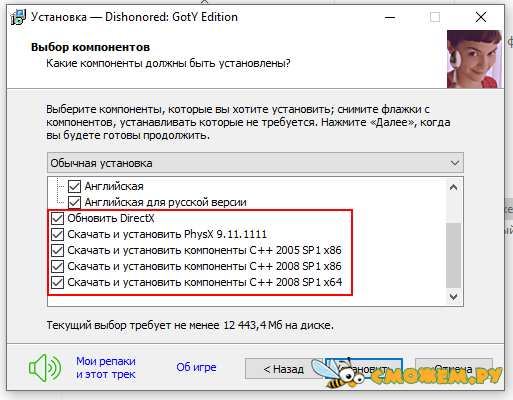Open the Об игре link
513x400 pixels.
(x=196, y=367)
